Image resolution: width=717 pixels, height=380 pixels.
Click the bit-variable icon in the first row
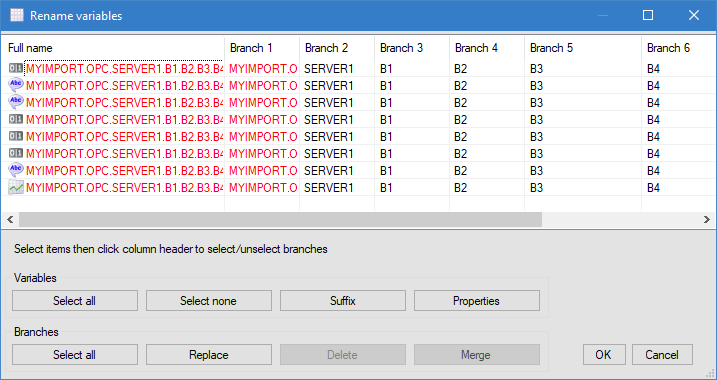coord(16,69)
